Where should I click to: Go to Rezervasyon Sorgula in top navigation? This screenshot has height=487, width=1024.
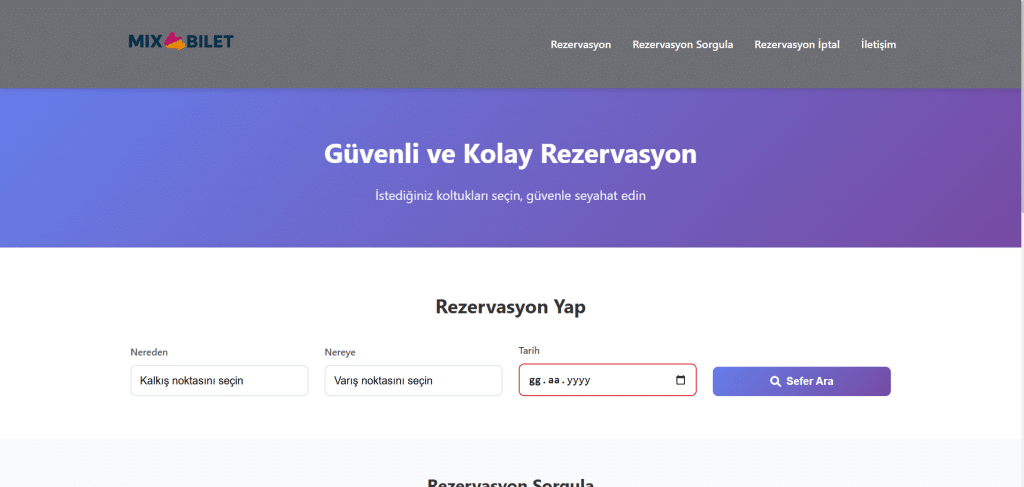(x=683, y=45)
